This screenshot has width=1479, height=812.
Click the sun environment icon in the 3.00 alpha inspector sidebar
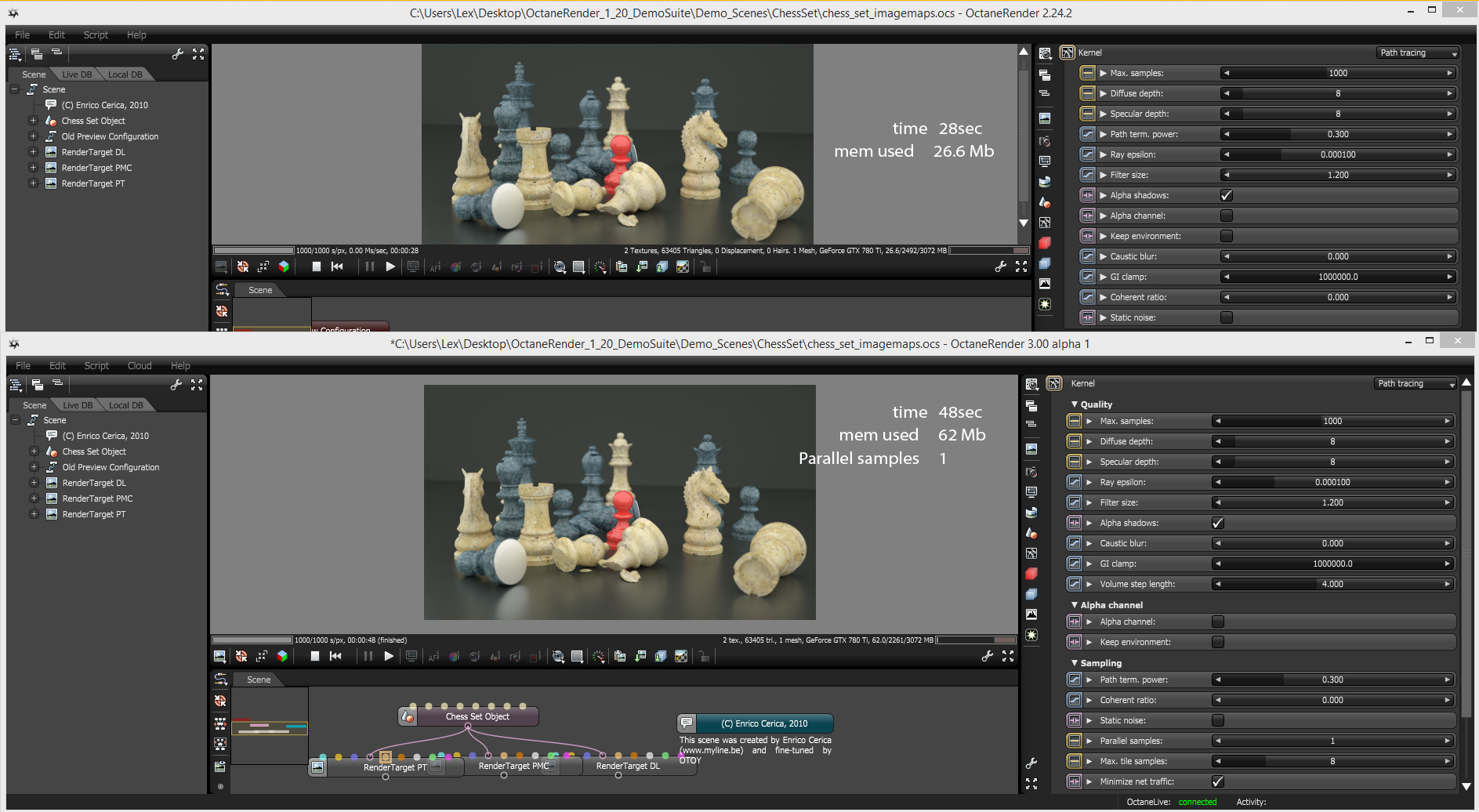coord(1031,635)
